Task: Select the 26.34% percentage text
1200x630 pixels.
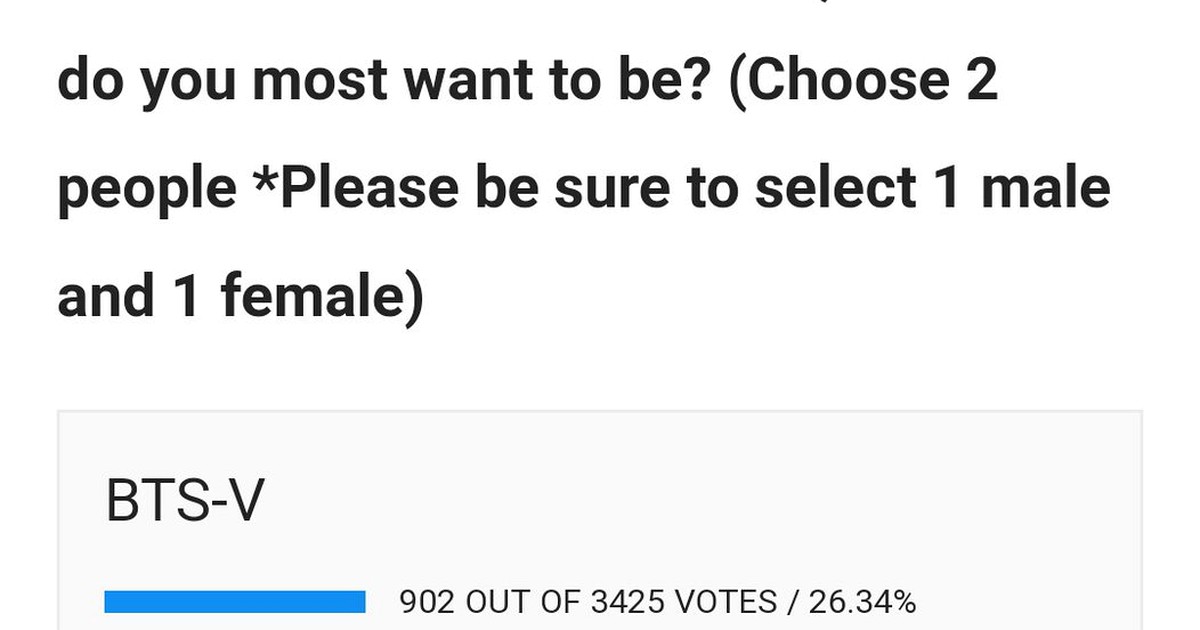Action: point(862,602)
